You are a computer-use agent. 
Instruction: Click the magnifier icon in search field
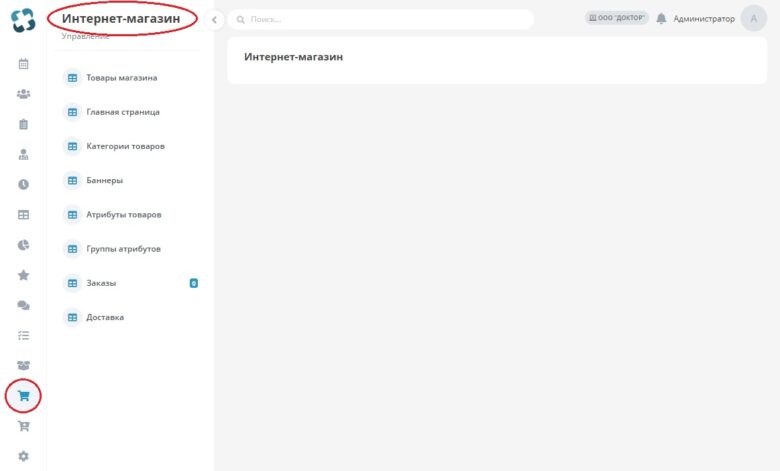coord(241,19)
